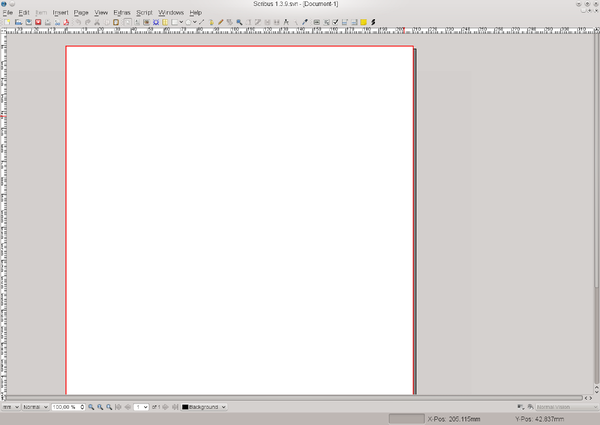Open the measurement unit dropdown showing mm
600x425 pixels.
pos(10,407)
